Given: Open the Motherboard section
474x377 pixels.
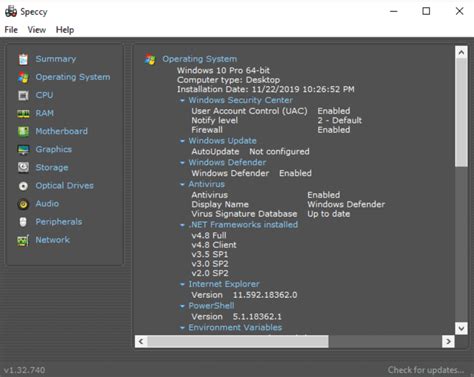Looking at the screenshot, I should (x=62, y=131).
